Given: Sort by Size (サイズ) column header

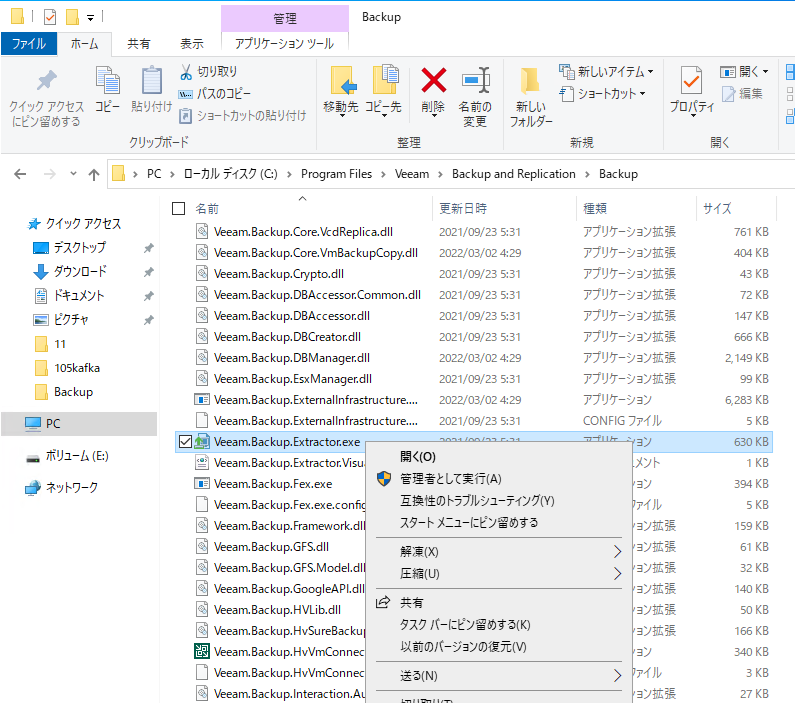Looking at the screenshot, I should click(717, 208).
